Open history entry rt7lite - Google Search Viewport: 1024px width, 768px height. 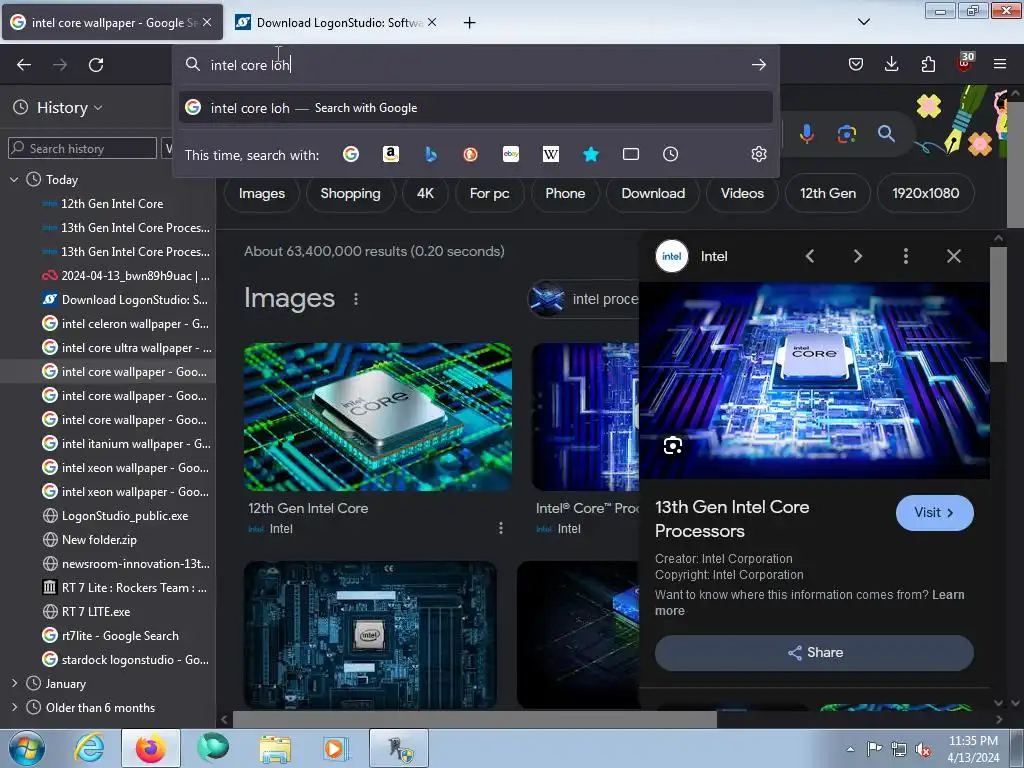click(111, 635)
